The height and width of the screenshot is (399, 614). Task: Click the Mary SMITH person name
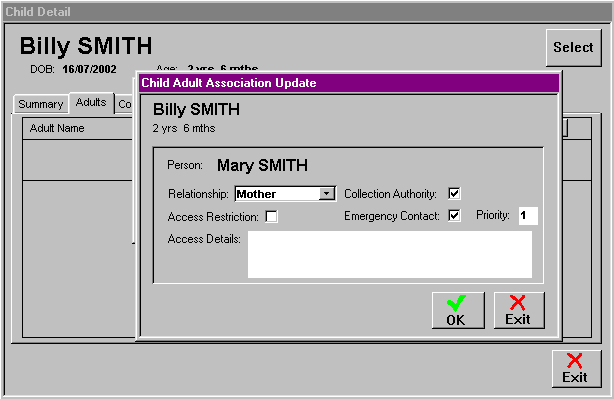click(262, 166)
